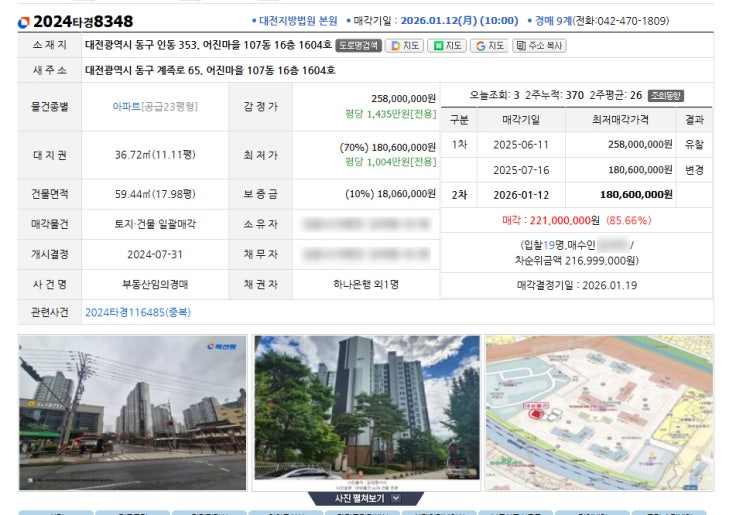Open the location map thumbnail
This screenshot has width=743, height=515.
pyautogui.click(x=599, y=412)
